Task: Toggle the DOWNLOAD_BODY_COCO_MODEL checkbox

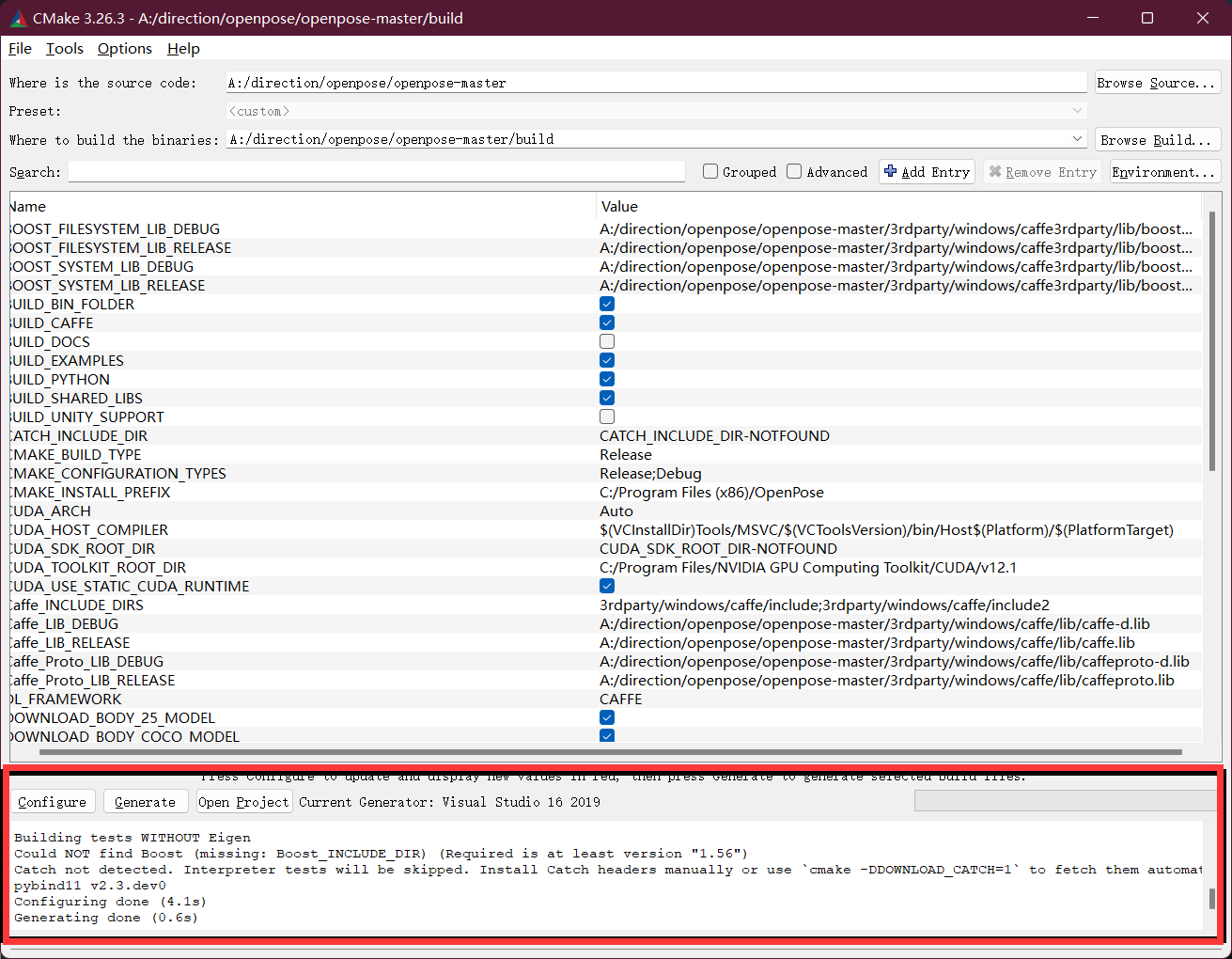Action: (607, 736)
